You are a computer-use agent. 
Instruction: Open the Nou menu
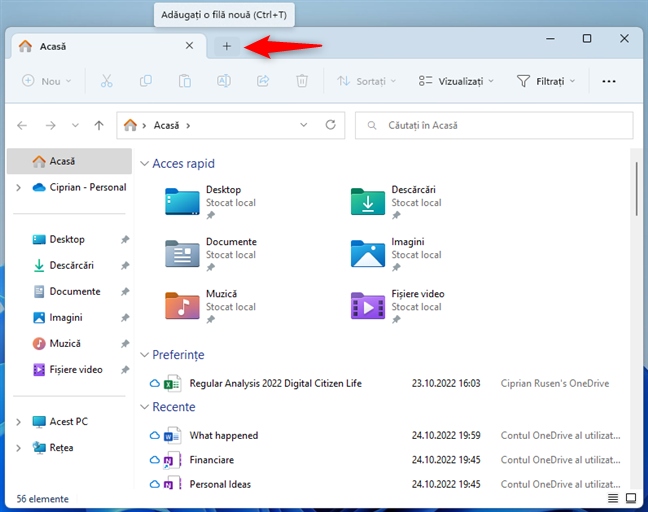(x=46, y=81)
